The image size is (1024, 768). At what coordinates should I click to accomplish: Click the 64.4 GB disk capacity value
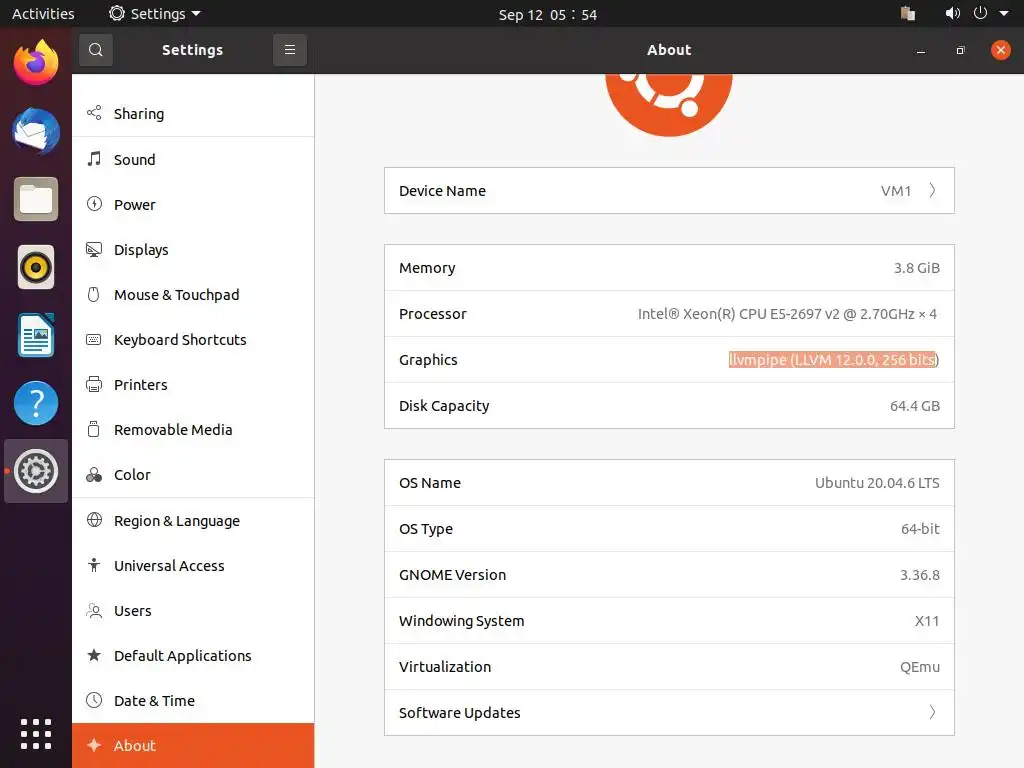tap(914, 406)
